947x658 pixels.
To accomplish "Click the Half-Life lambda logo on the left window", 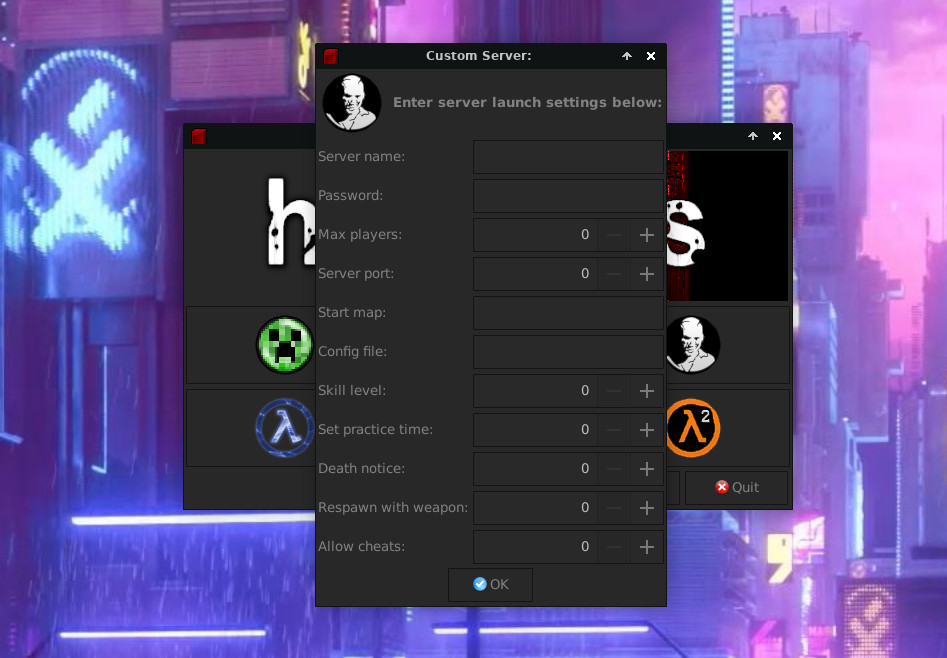I will 285,427.
